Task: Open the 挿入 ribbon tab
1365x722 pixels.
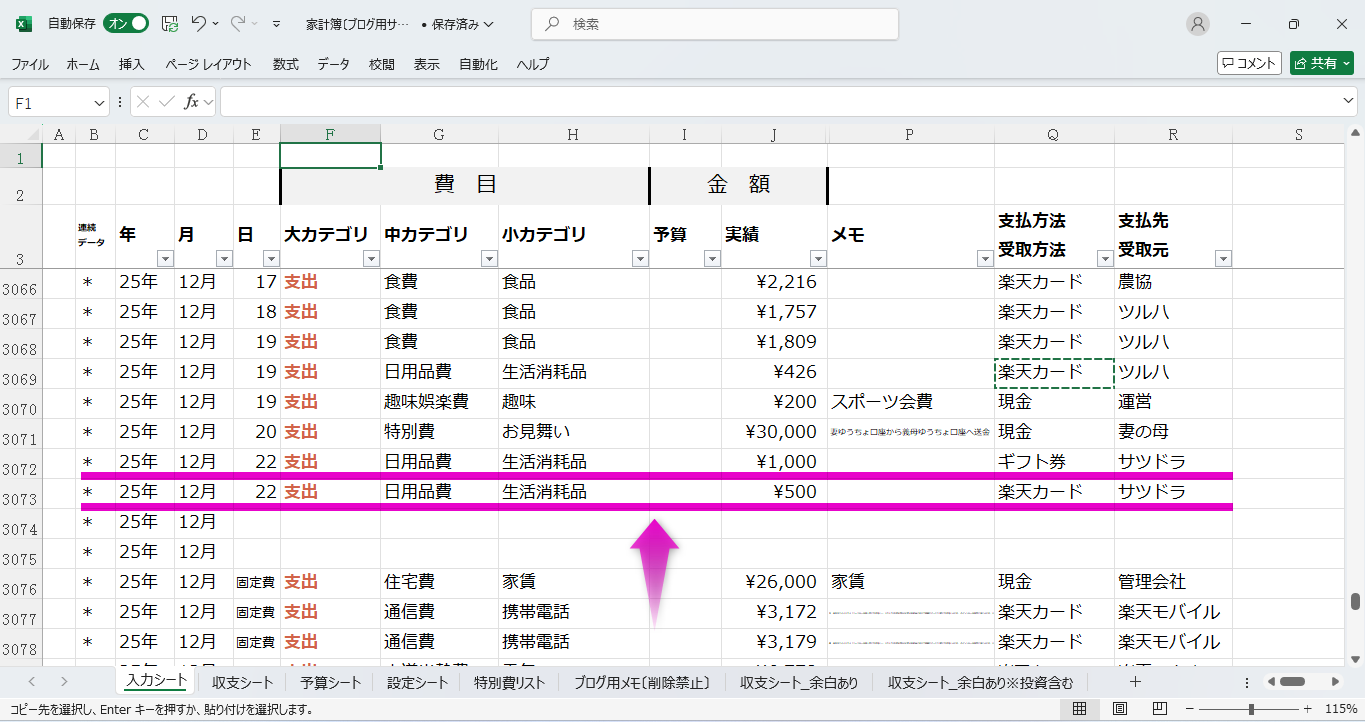Action: (132, 64)
